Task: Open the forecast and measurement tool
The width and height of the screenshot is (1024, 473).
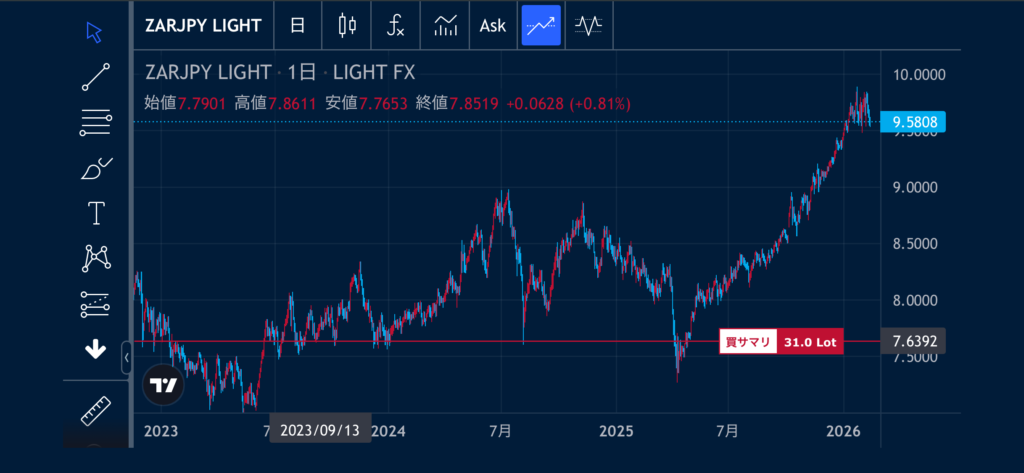Action: click(95, 303)
